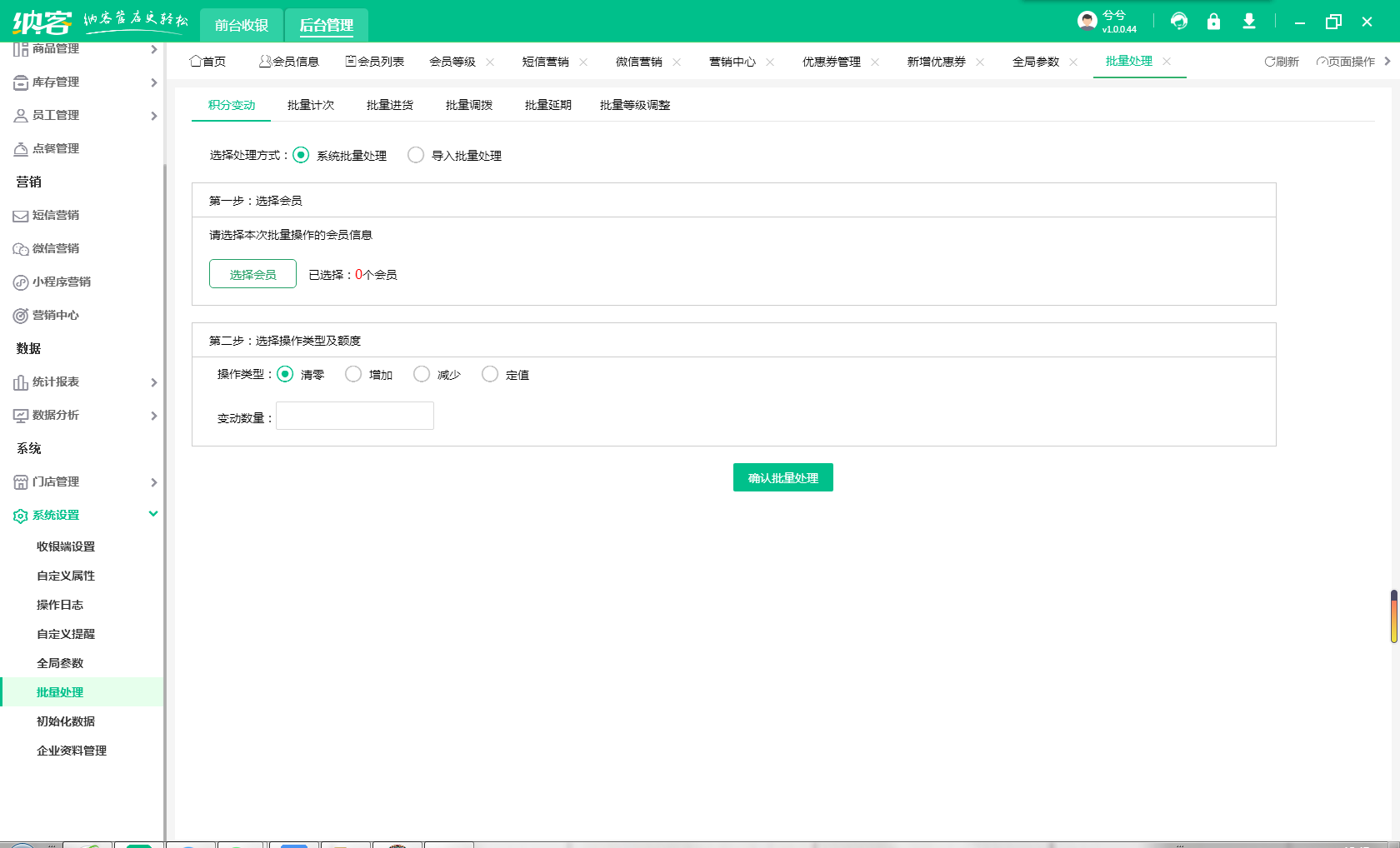
Task: Select the 定值 operation type
Action: [x=489, y=374]
